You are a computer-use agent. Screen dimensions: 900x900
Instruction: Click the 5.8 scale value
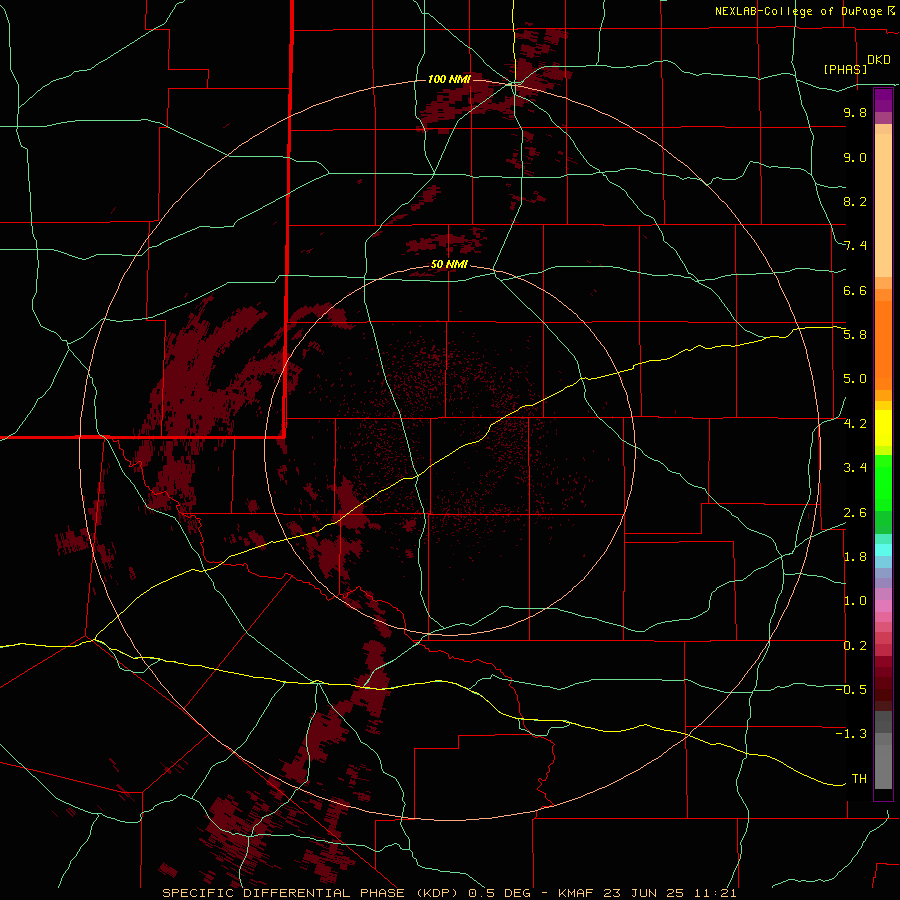pyautogui.click(x=855, y=335)
